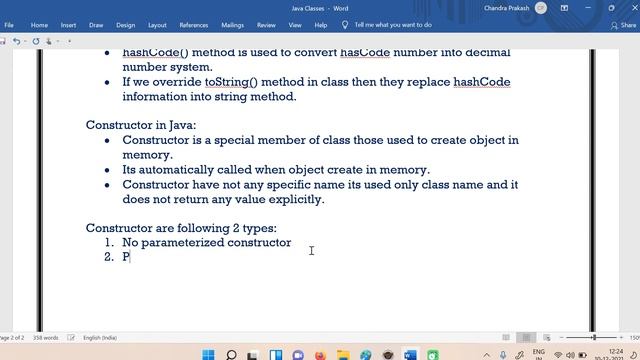This screenshot has width=640, height=360.
Task: Switch to the Mailings ribbon tab
Action: tap(232, 25)
